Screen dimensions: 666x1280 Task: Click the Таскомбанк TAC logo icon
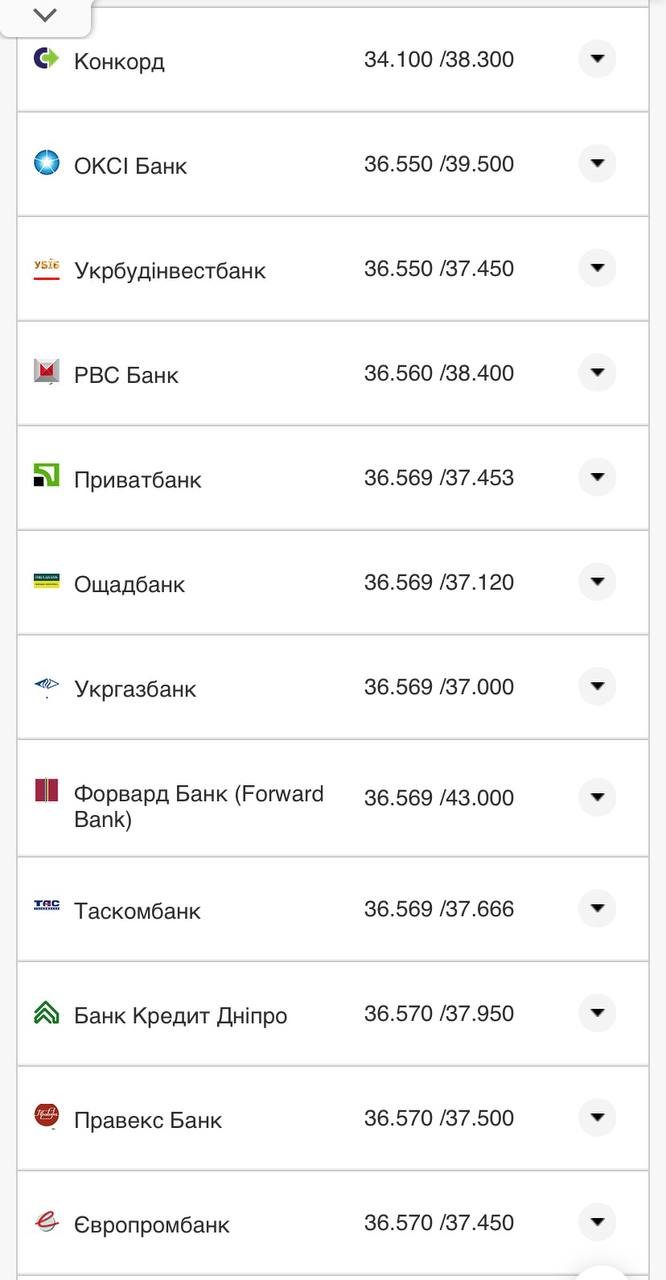47,906
